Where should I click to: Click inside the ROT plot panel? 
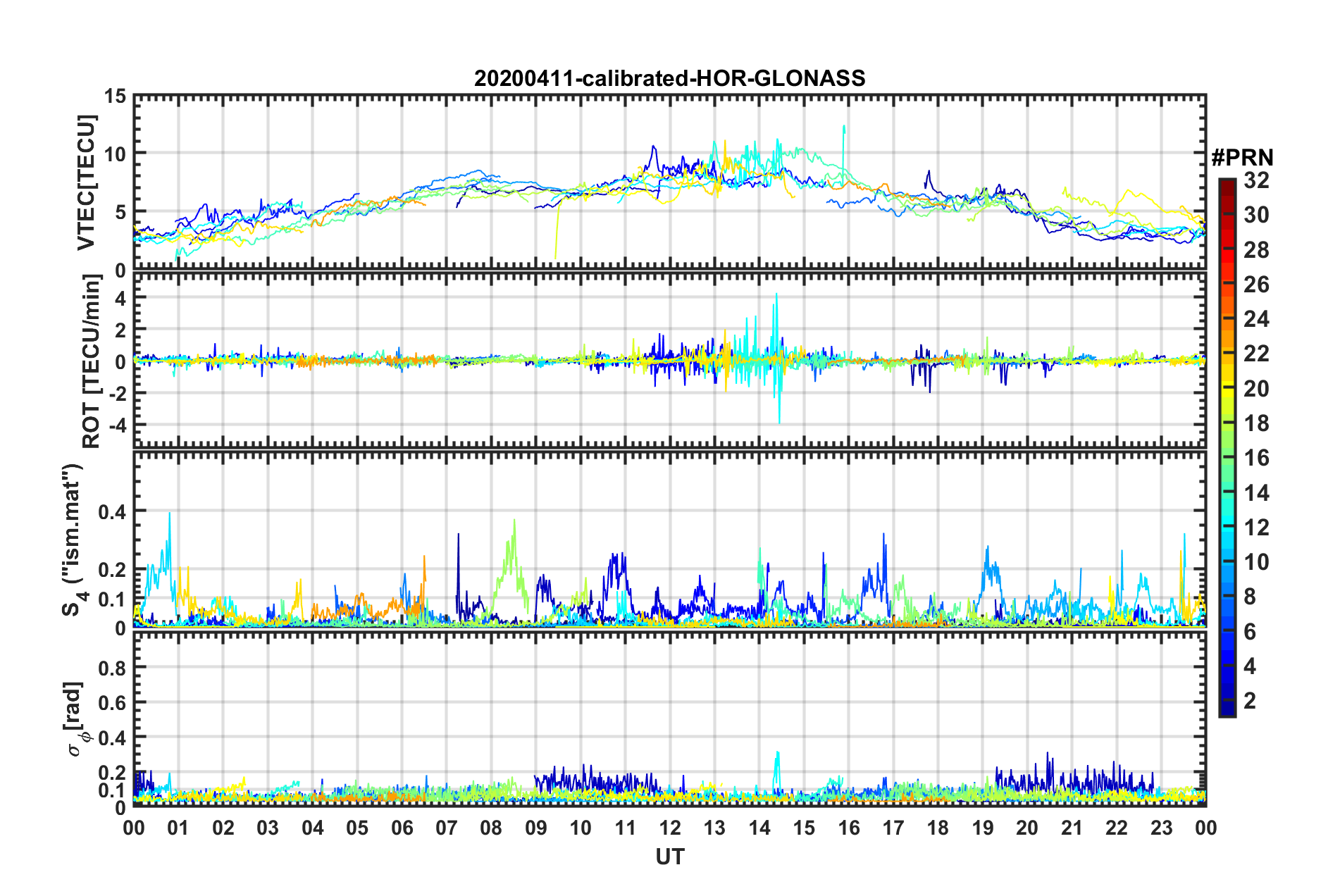click(x=669, y=361)
